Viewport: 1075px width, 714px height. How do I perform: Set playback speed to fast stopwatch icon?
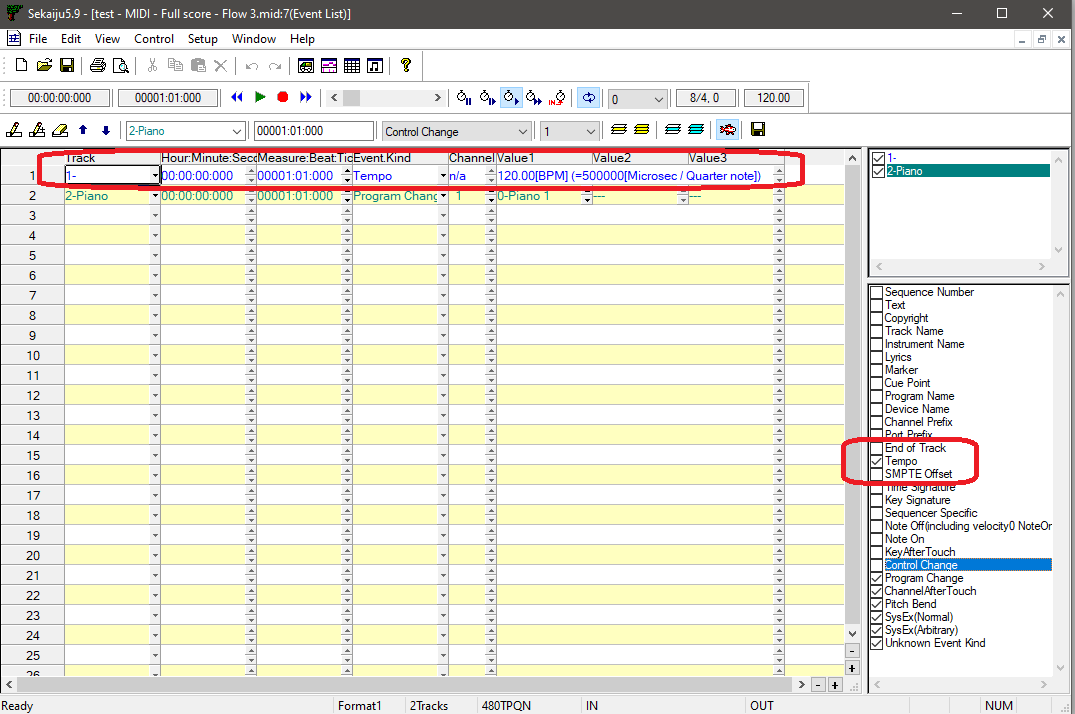coord(533,97)
